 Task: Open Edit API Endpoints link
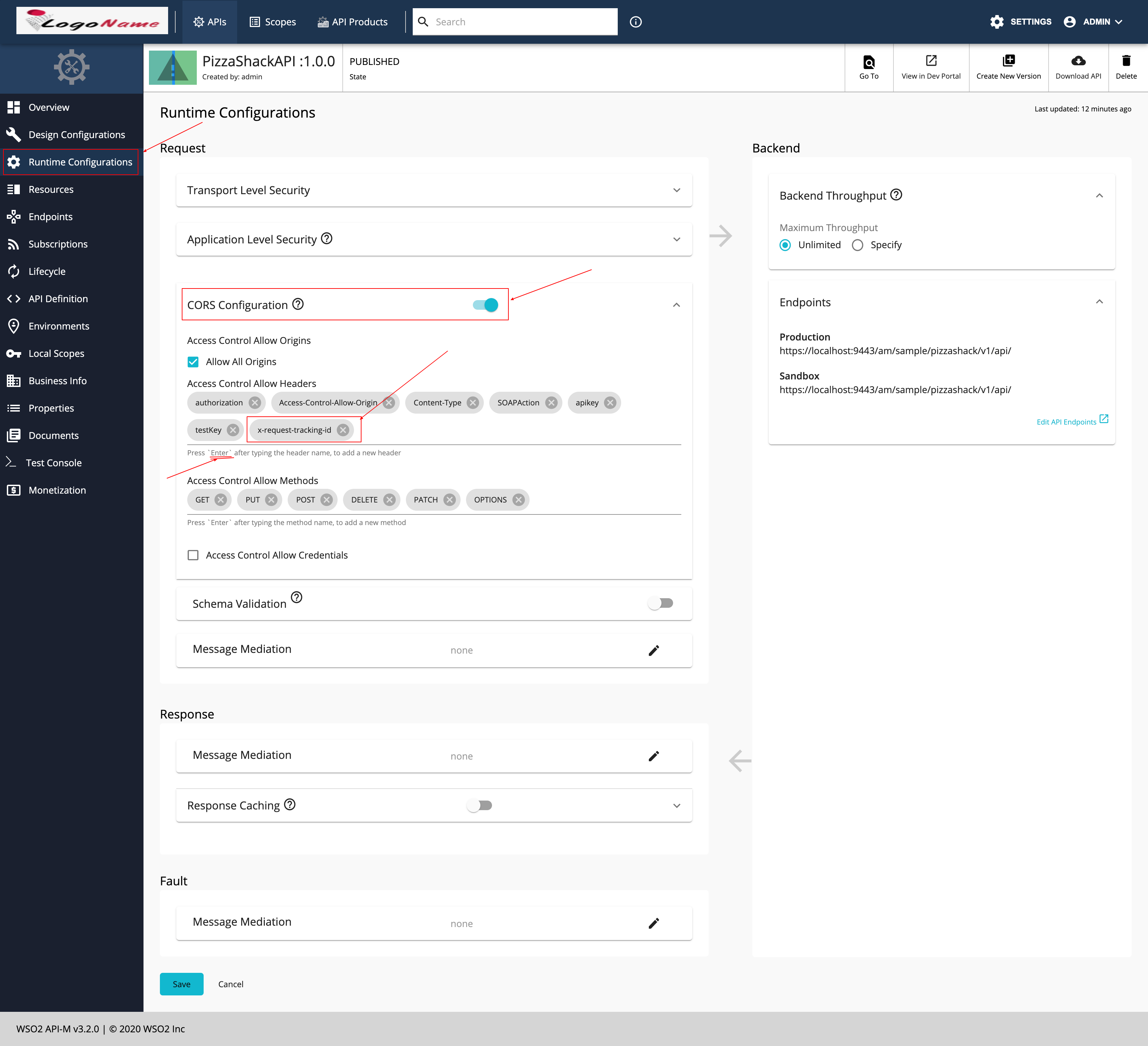[1067, 421]
